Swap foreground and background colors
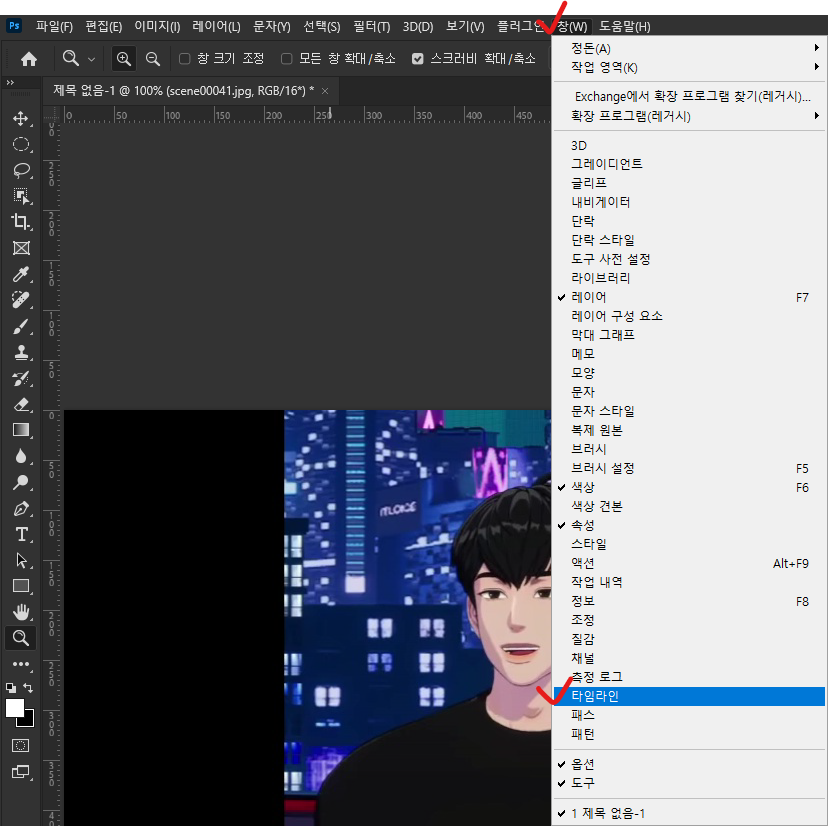Screen dimensions: 828x826 click(28, 688)
